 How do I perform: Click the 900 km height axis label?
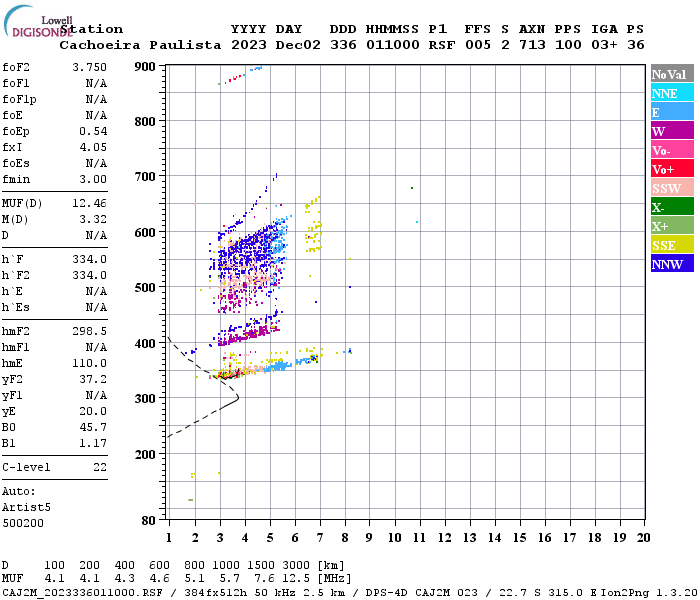(145, 67)
